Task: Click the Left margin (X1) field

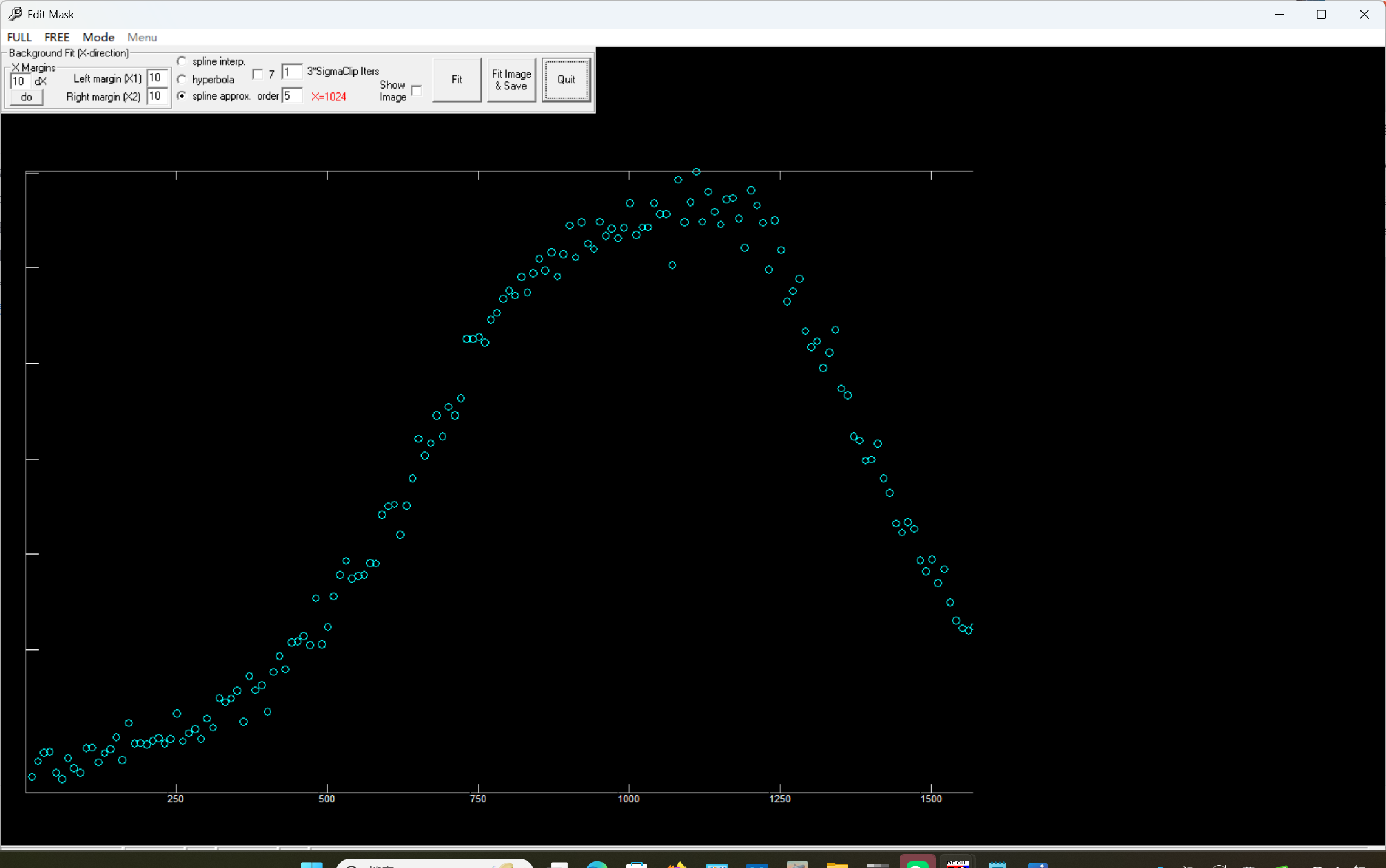Action: pyautogui.click(x=157, y=78)
